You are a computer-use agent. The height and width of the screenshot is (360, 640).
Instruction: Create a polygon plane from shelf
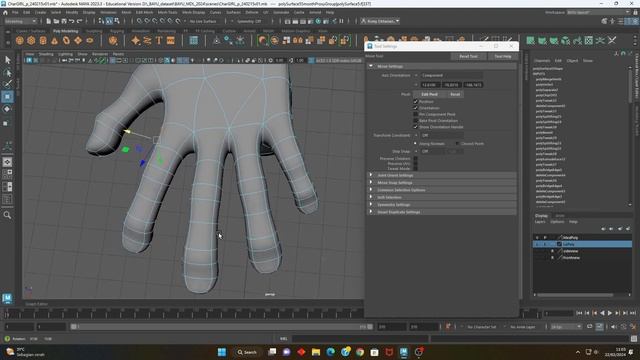[78, 40]
